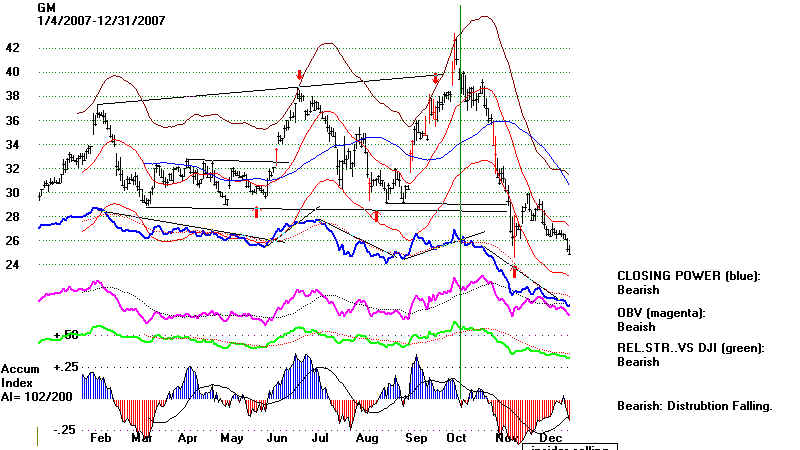Click the GM ticker title
This screenshot has height=450, width=800.
(x=46, y=8)
